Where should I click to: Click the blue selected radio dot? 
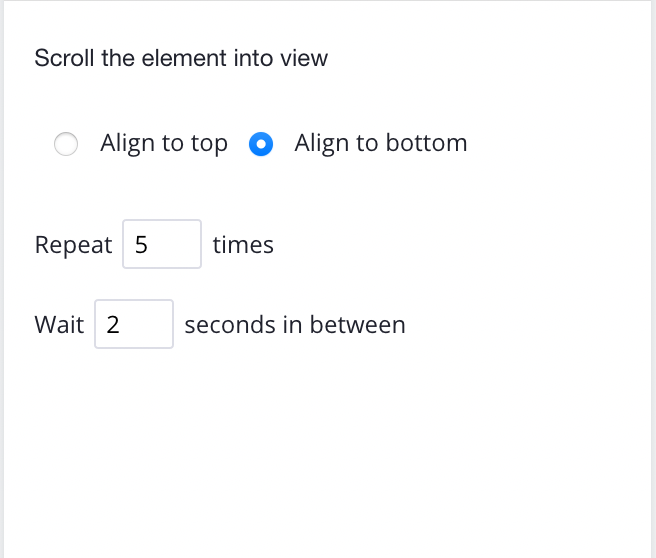(261, 144)
